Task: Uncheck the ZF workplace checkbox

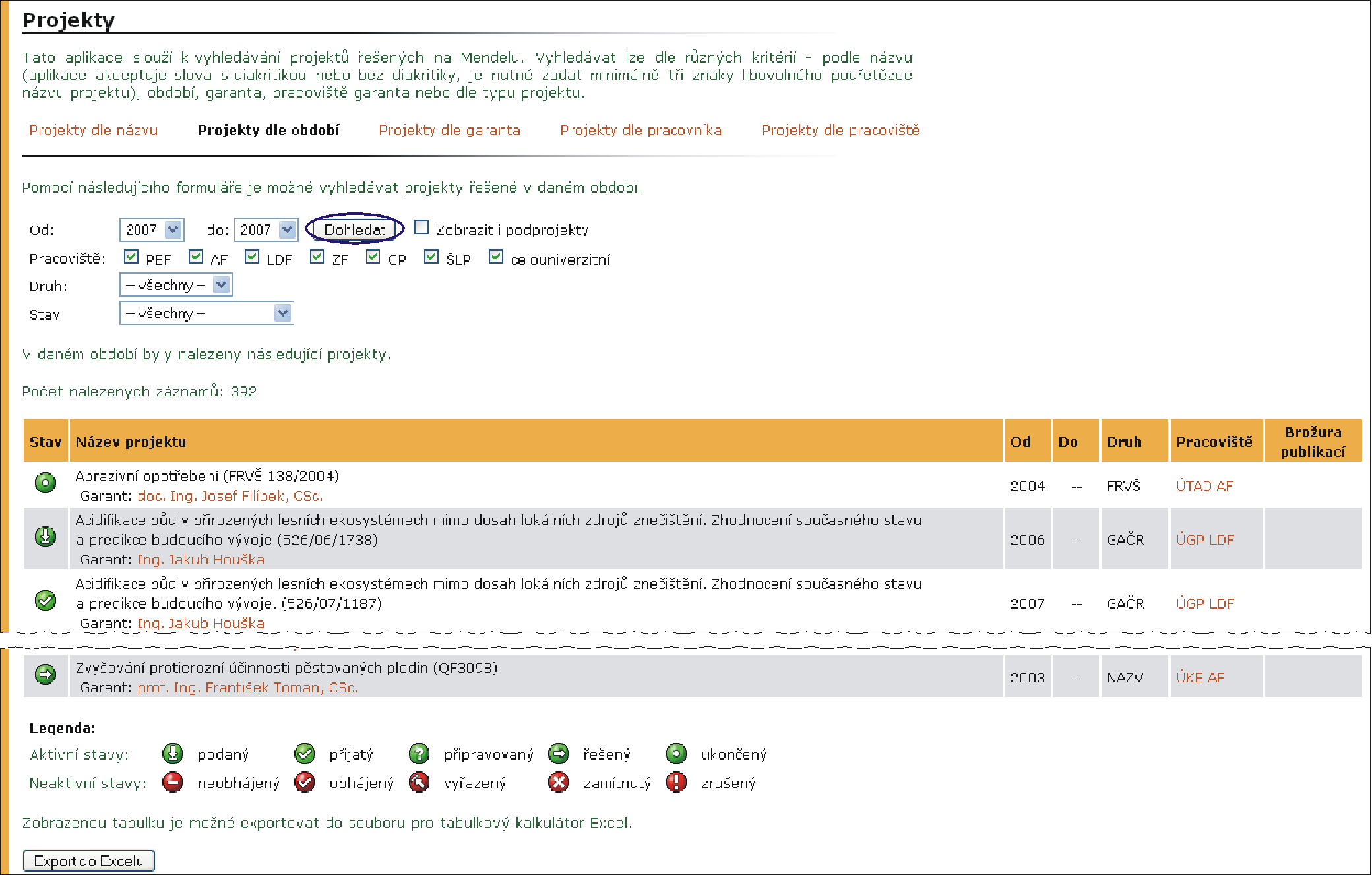Action: (x=317, y=256)
